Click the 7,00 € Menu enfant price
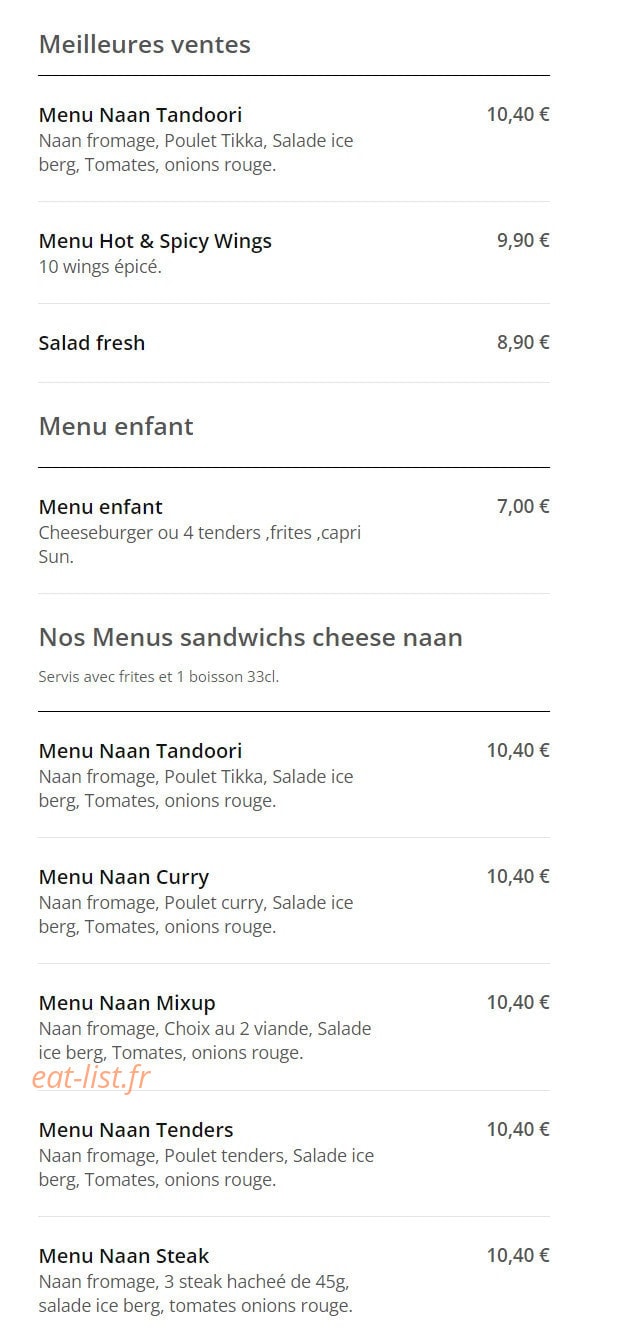This screenshot has height=1336, width=624. click(523, 506)
